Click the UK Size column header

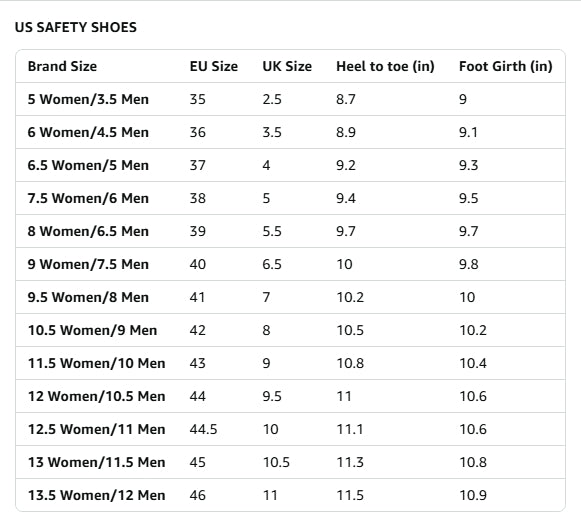click(x=287, y=66)
